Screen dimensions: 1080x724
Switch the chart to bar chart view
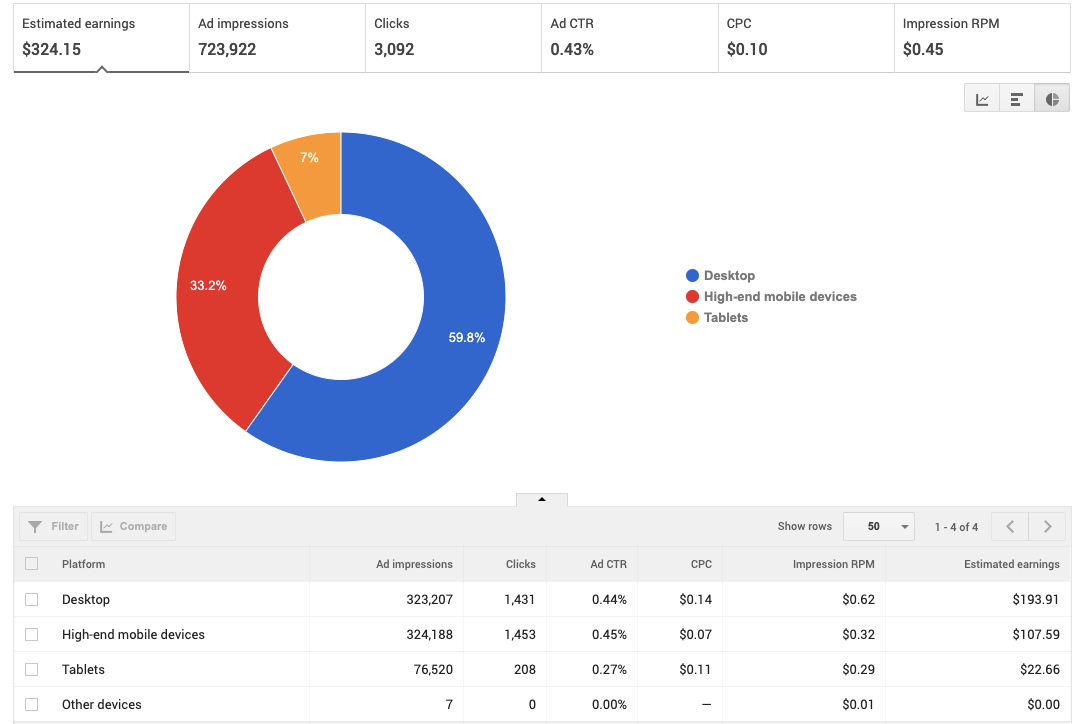(1014, 97)
